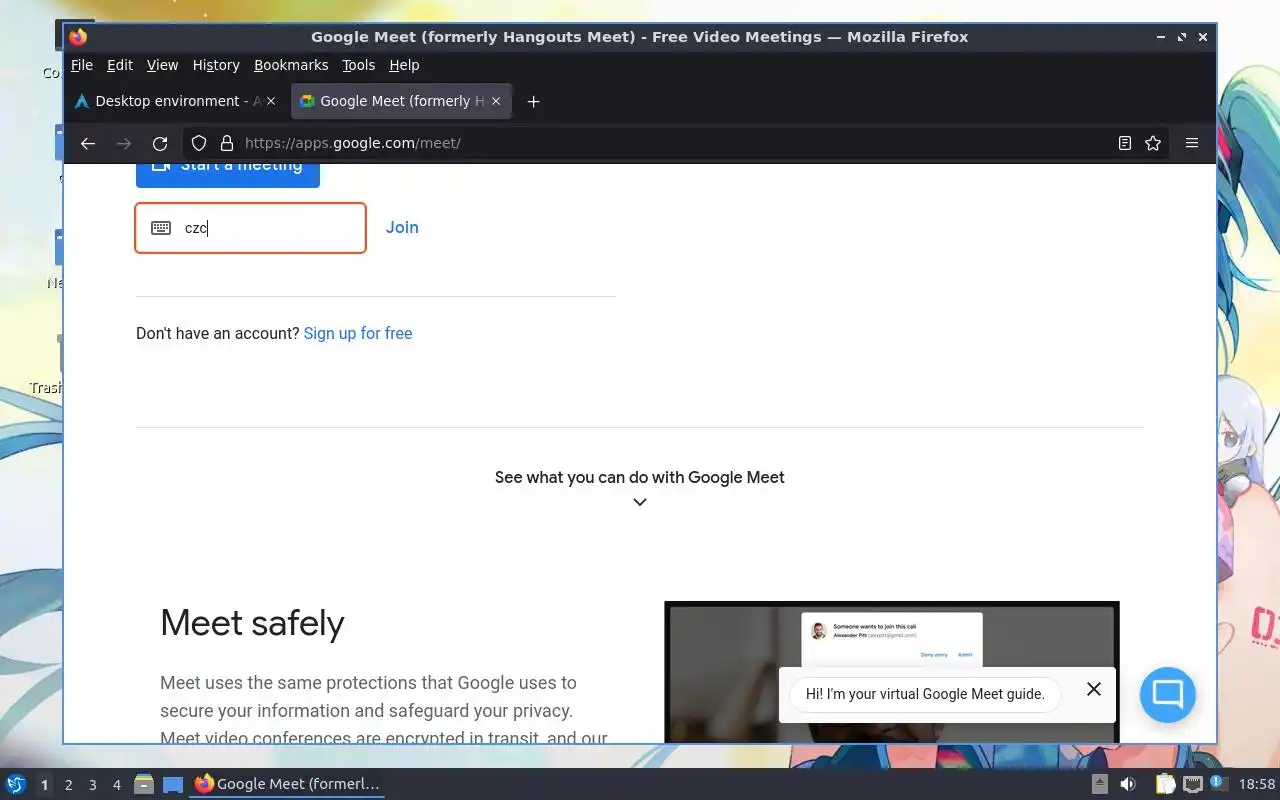Select the Google Meet Firefox taskbar entry
1280x800 pixels.
pos(288,784)
